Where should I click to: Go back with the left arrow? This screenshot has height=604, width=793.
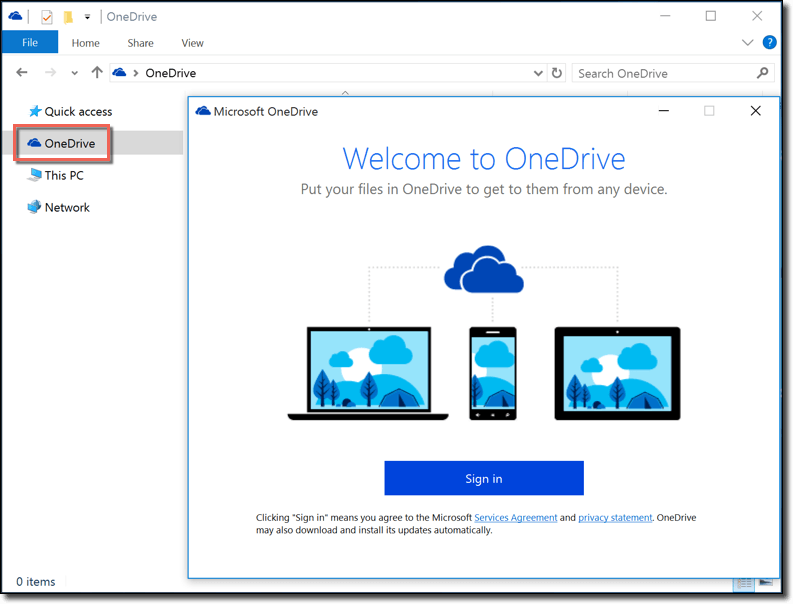22,72
